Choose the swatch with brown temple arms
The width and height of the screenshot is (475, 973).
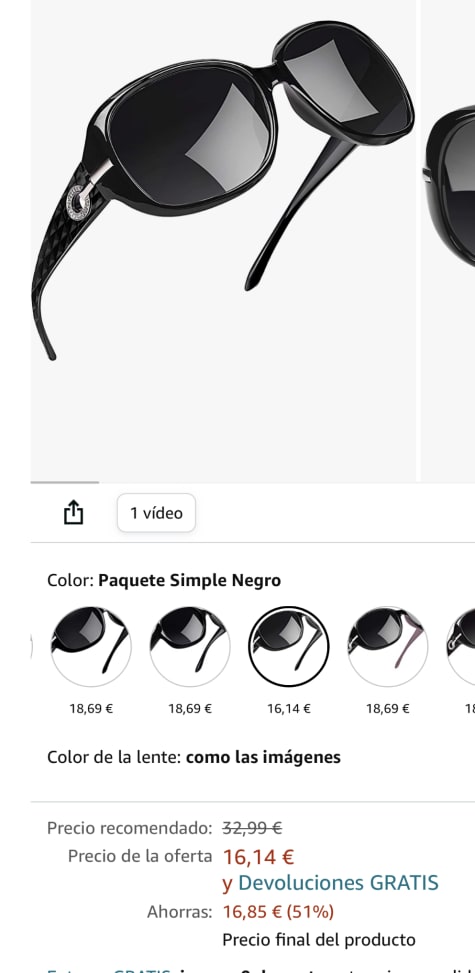pos(387,647)
